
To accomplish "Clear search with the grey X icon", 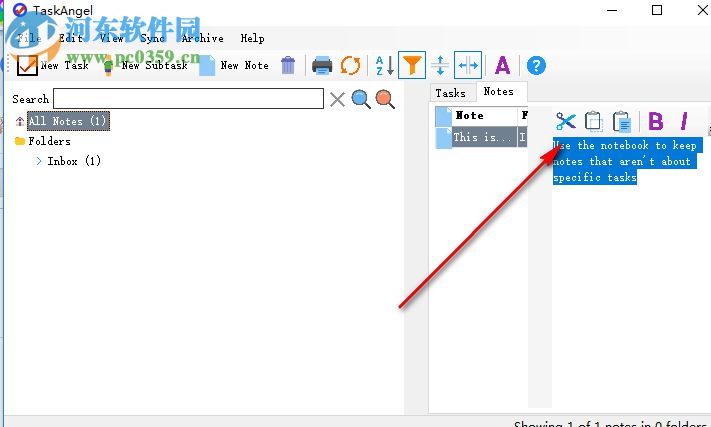I will 337,99.
